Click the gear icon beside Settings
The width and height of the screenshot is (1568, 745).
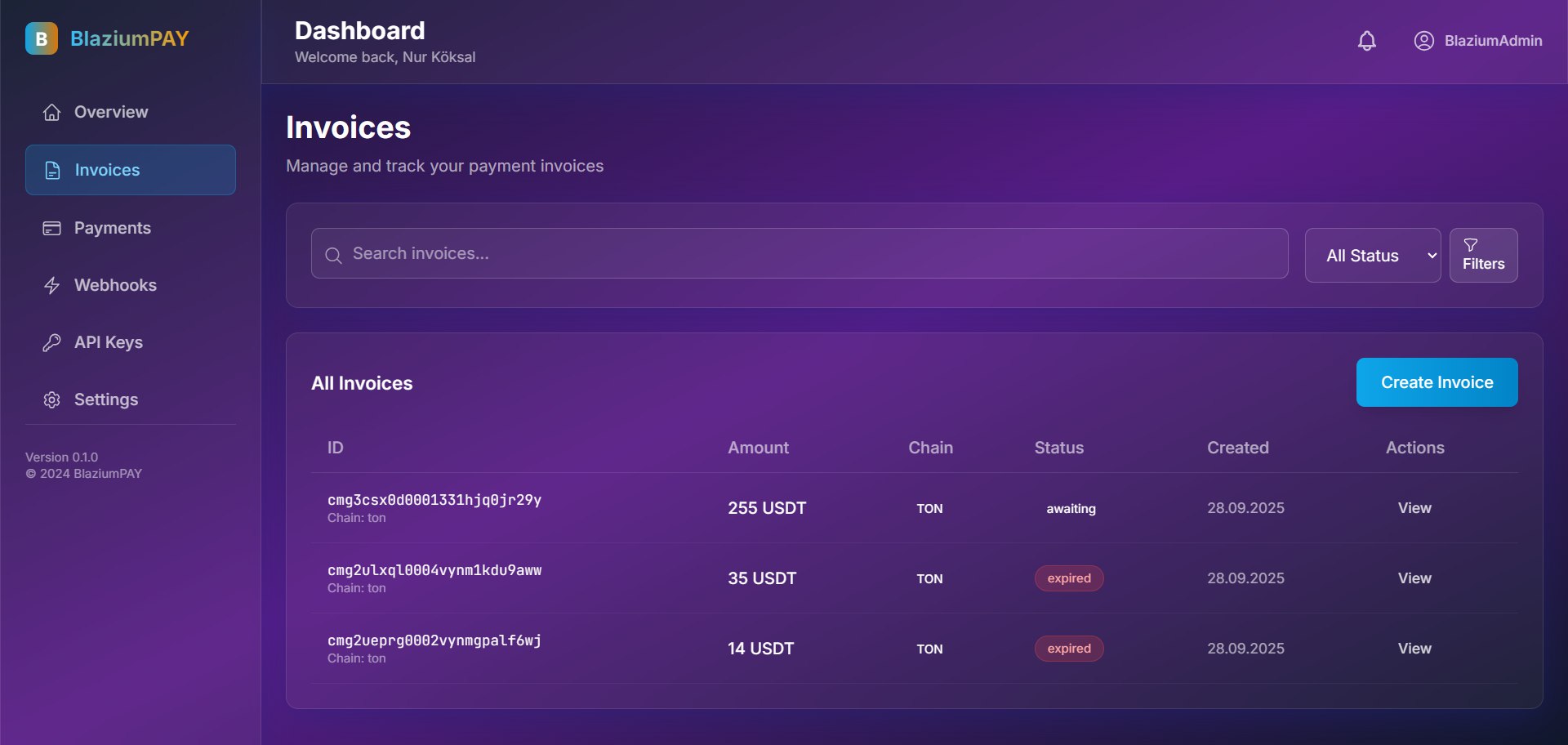coord(51,400)
